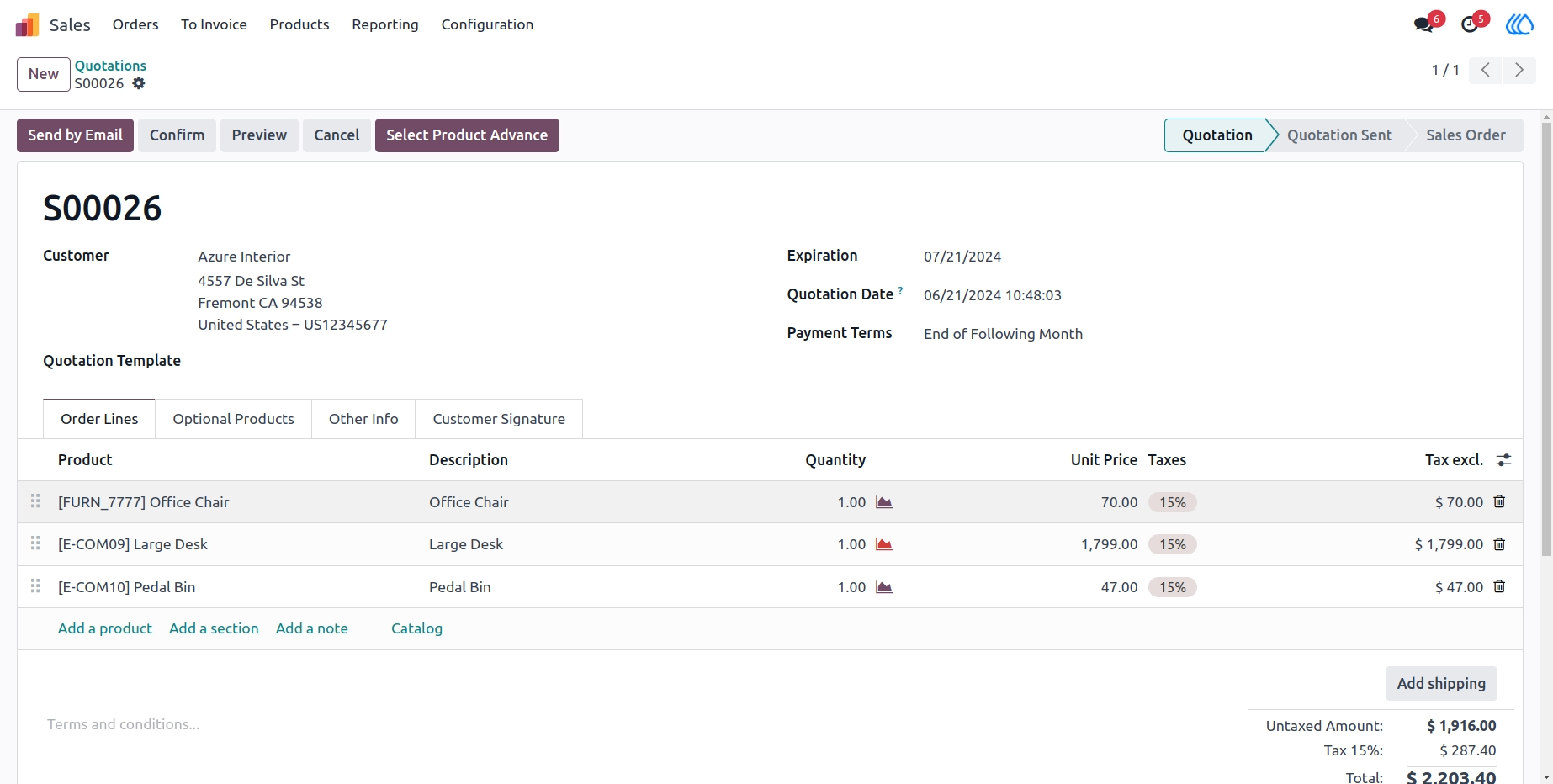Viewport: 1553px width, 784px height.
Task: Switch to the Optional Products tab
Action: [x=234, y=419]
